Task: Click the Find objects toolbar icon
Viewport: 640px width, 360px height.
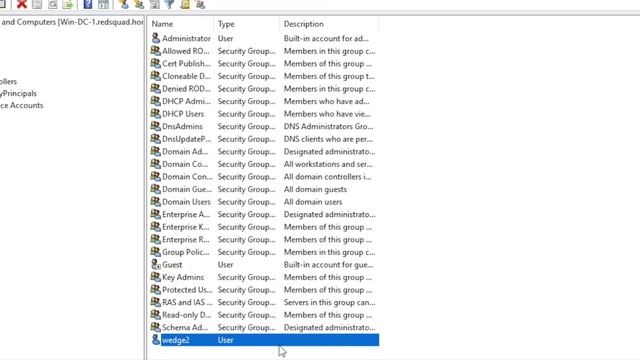Action: [185, 4]
